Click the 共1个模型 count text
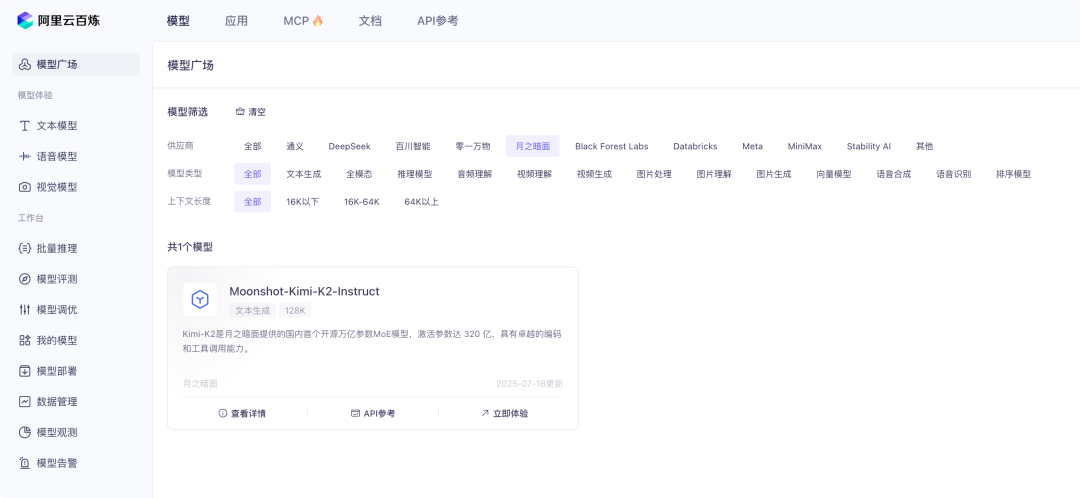 point(190,247)
